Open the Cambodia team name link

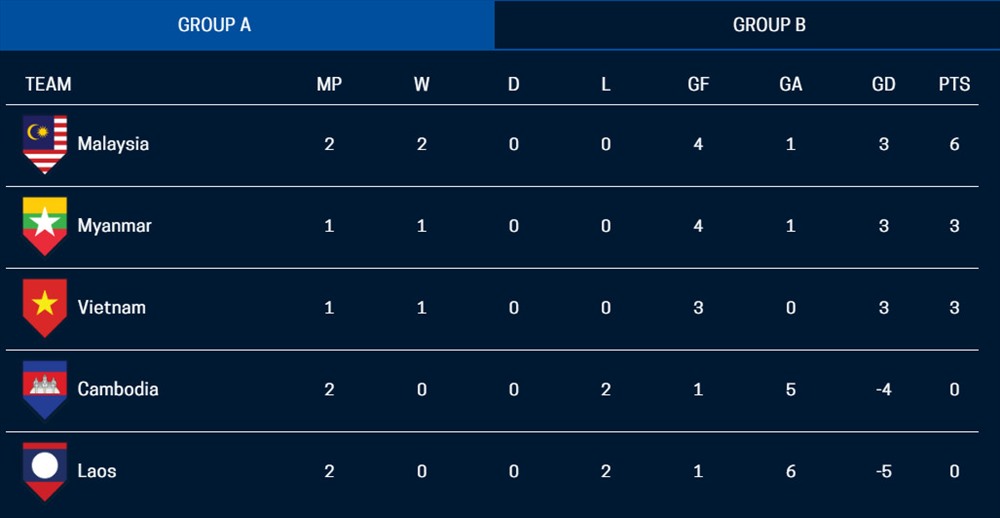(x=118, y=389)
